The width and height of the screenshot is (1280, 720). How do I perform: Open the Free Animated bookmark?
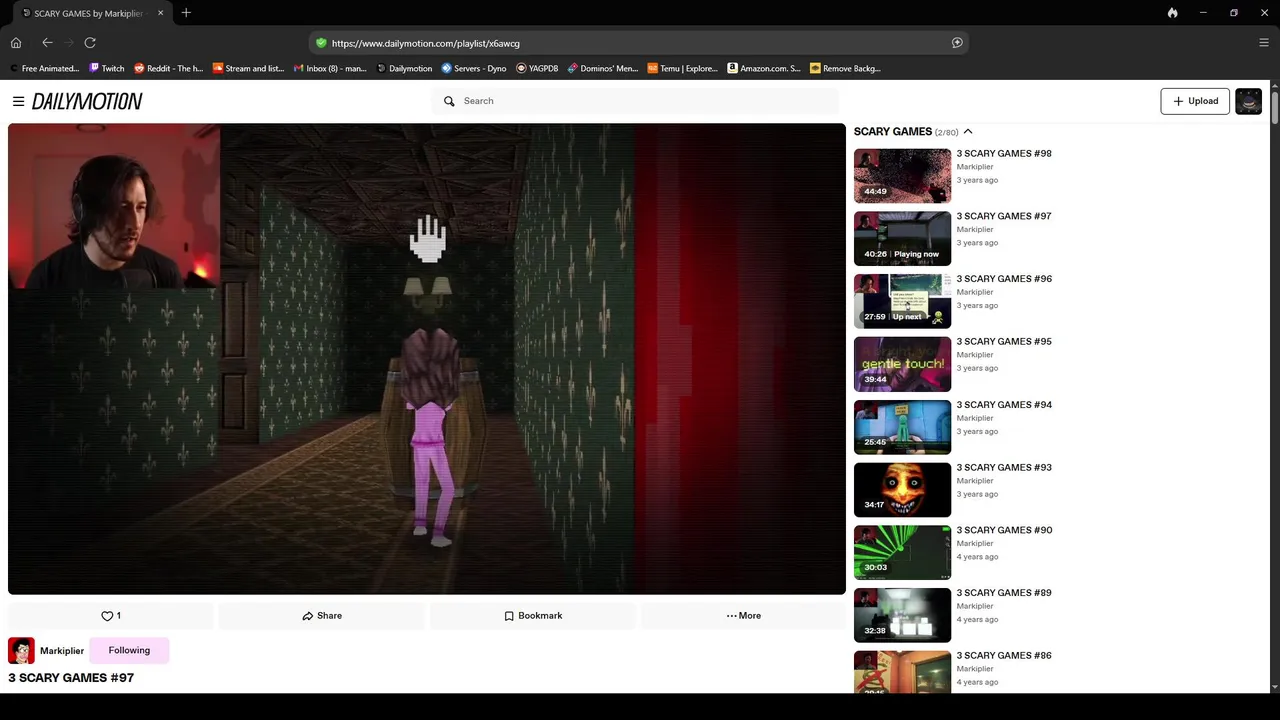coord(44,69)
